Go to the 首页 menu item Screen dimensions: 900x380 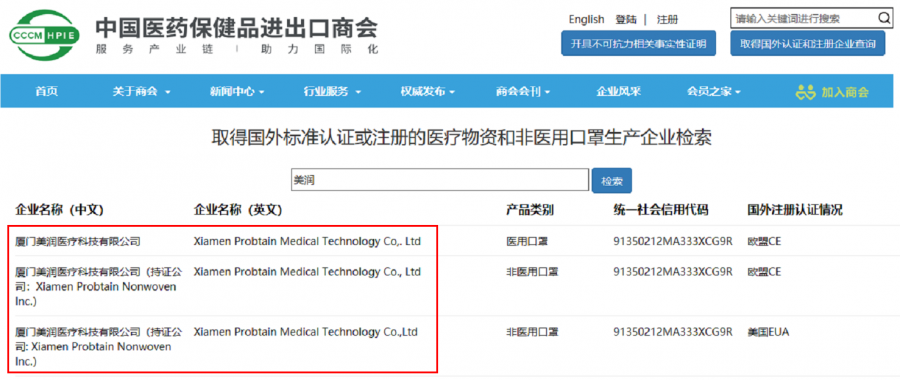click(46, 92)
